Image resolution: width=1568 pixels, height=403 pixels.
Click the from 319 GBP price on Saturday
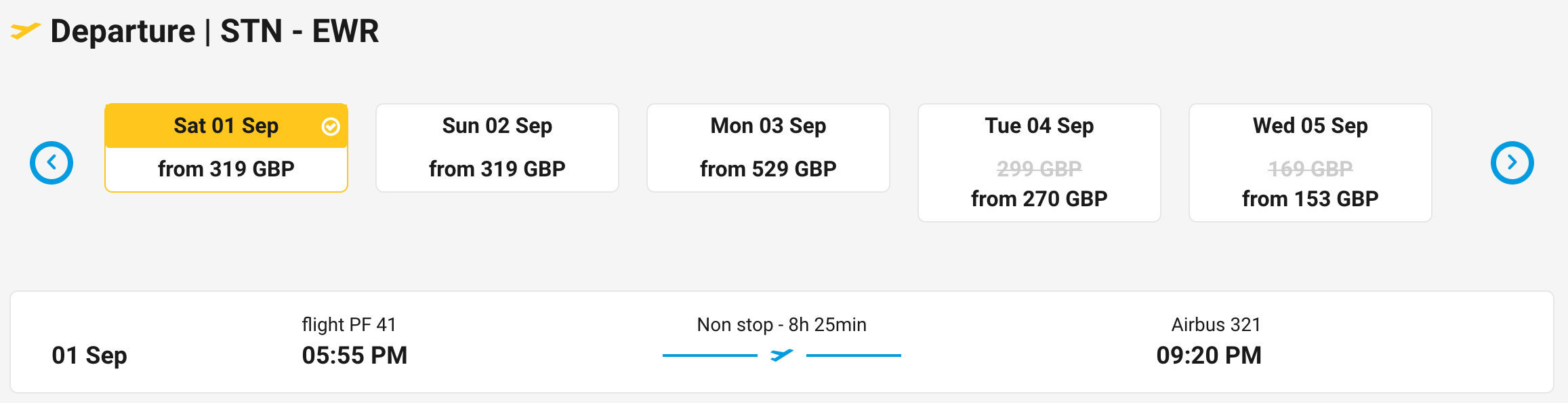pyautogui.click(x=226, y=169)
